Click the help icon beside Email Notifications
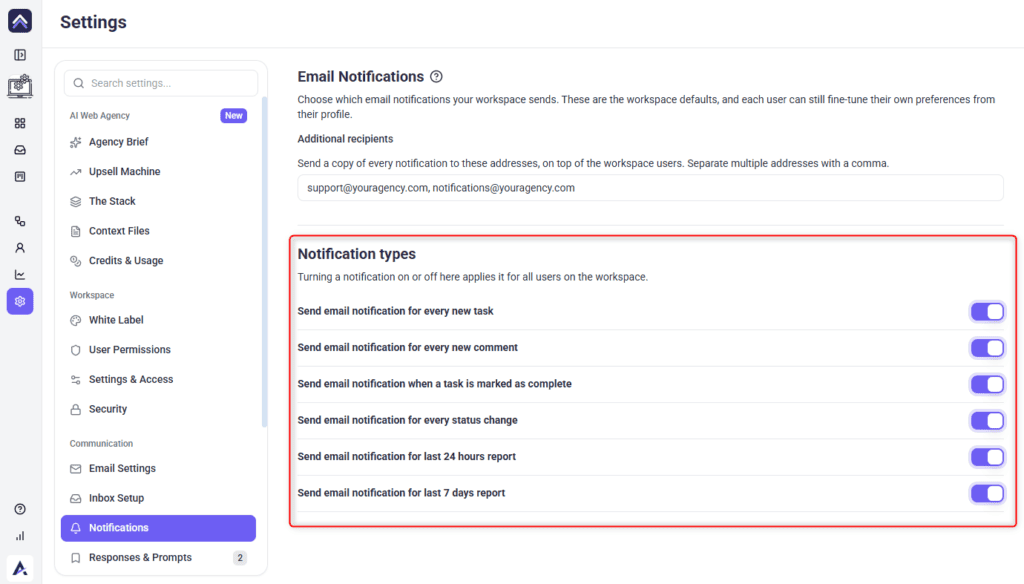This screenshot has width=1024, height=584. [x=436, y=76]
